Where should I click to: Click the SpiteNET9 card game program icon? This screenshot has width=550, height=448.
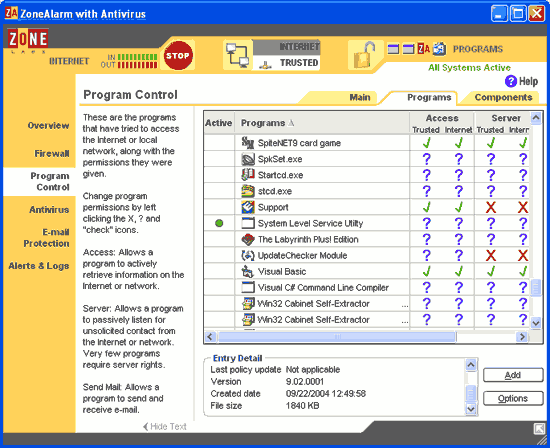click(x=248, y=143)
